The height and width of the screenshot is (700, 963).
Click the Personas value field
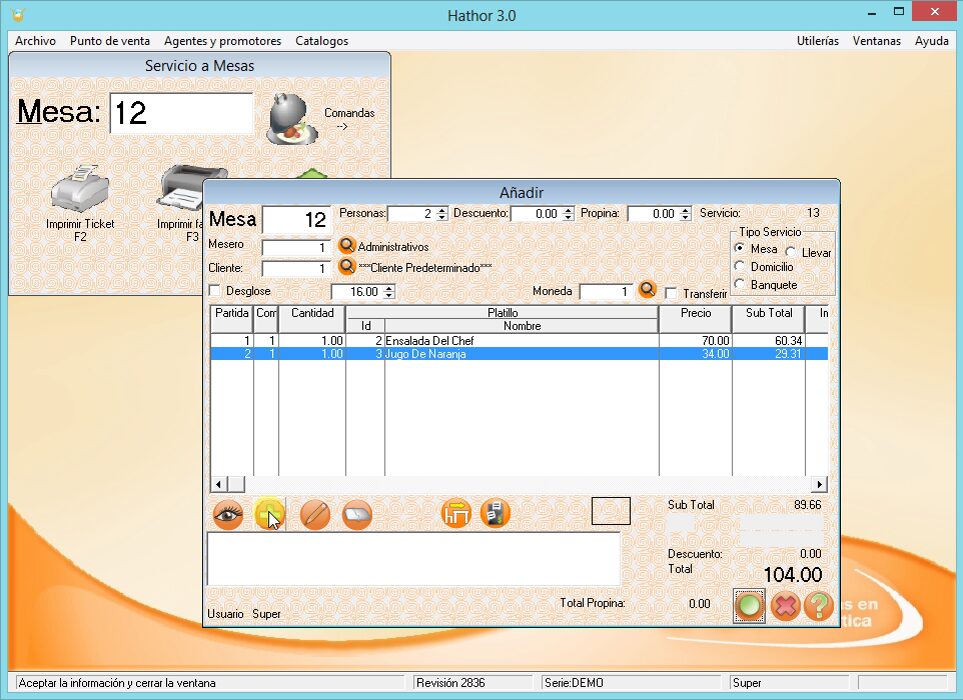411,214
